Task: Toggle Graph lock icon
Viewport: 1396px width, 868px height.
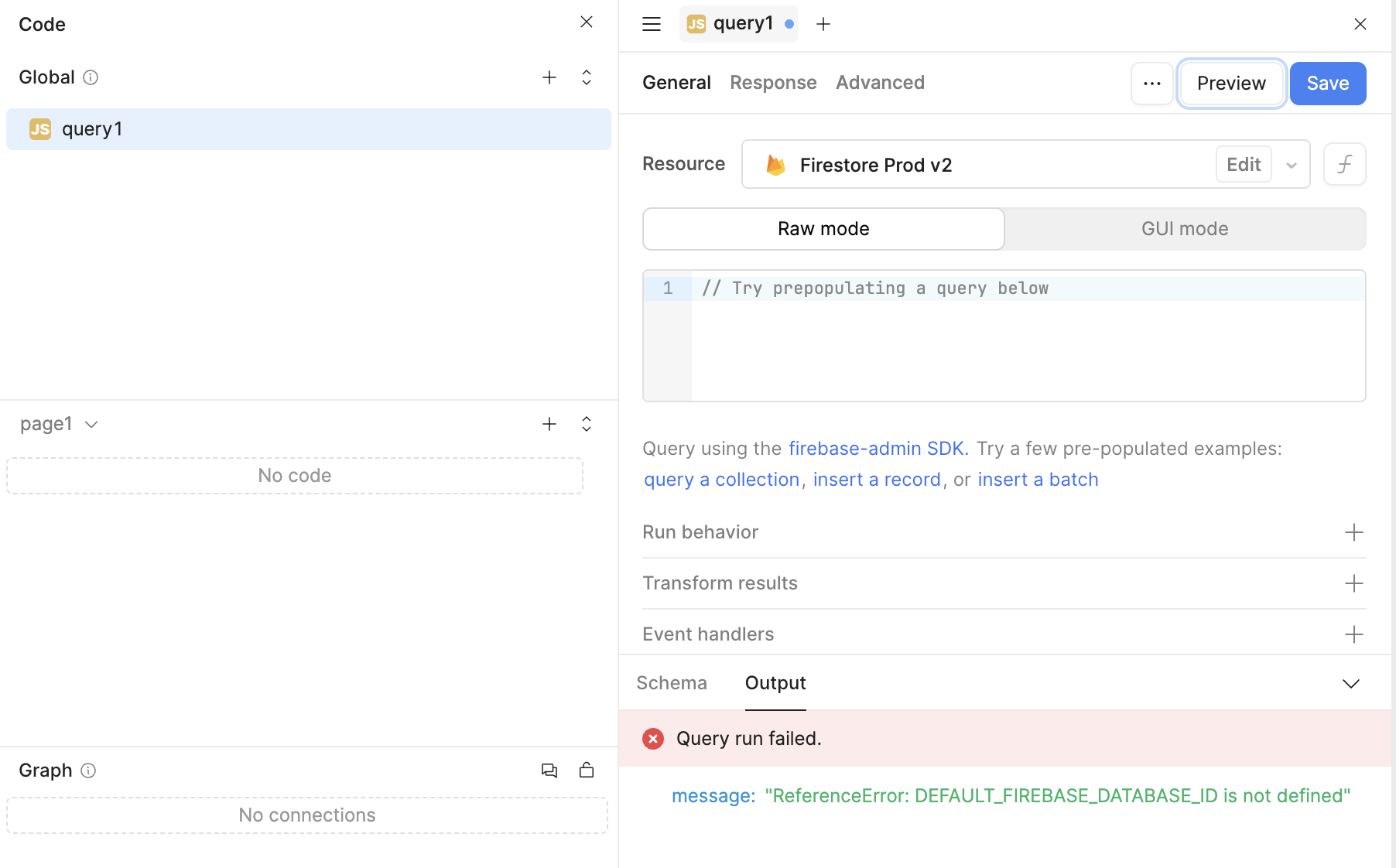Action: (587, 770)
